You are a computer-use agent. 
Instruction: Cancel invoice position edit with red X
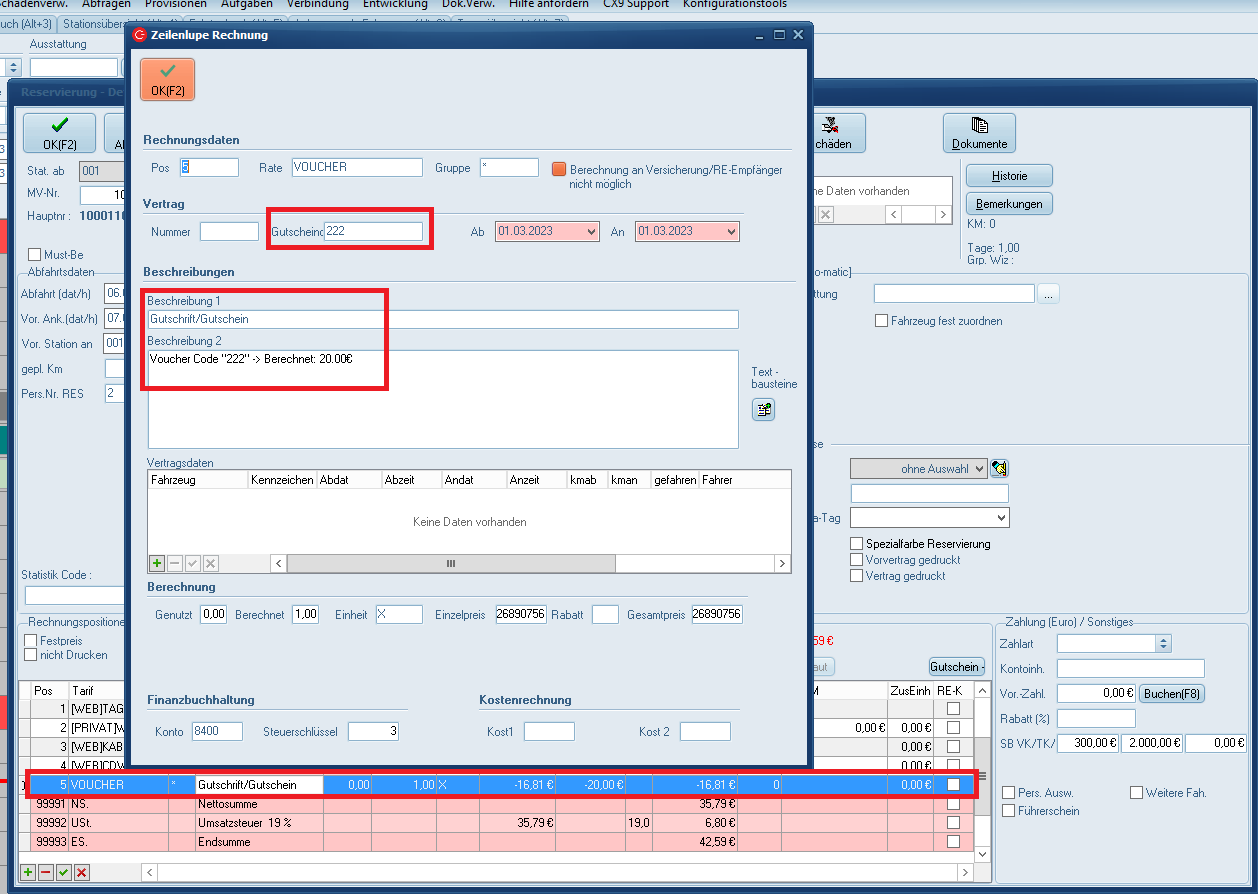pos(81,873)
